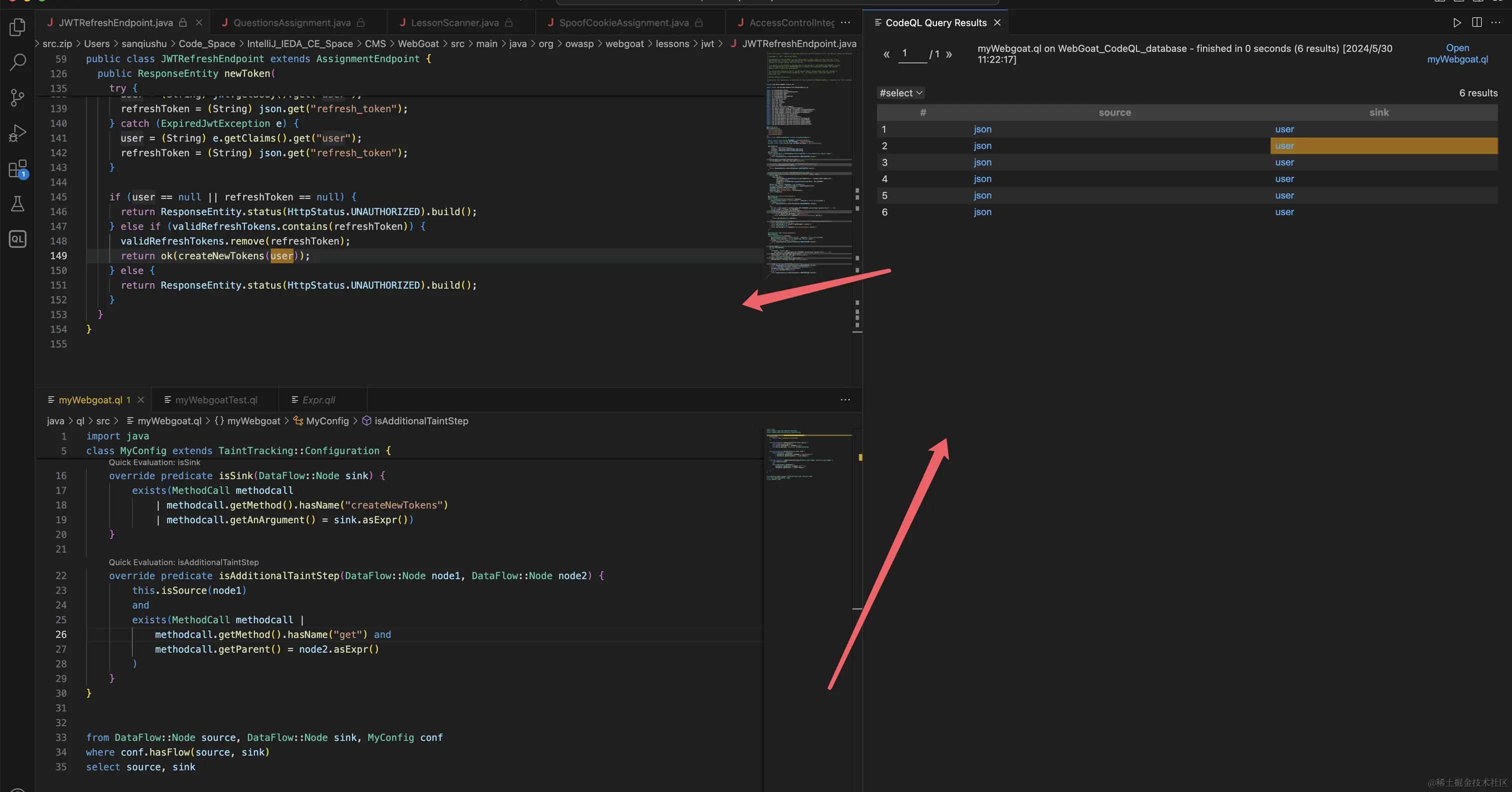
Task: Open the CodeQL (QL) sidebar view
Action: (x=17, y=239)
